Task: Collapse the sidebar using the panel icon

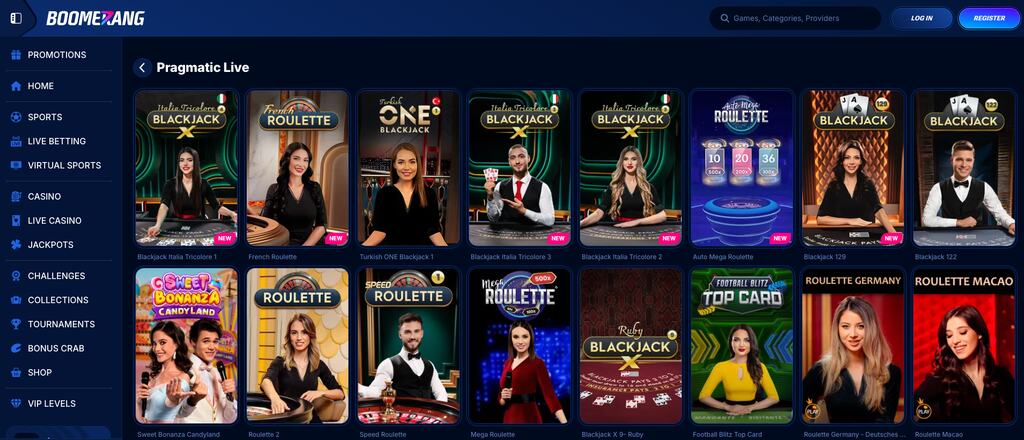Action: [16, 18]
